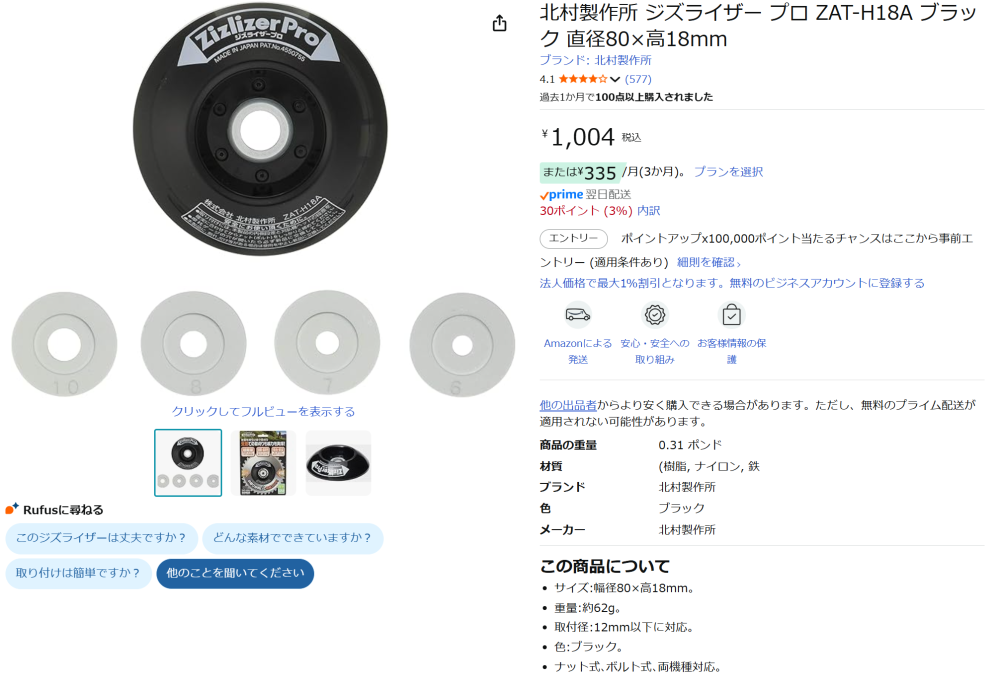1000x681 pixels.
Task: Open the 577 reviews link
Action: pyautogui.click(x=638, y=79)
